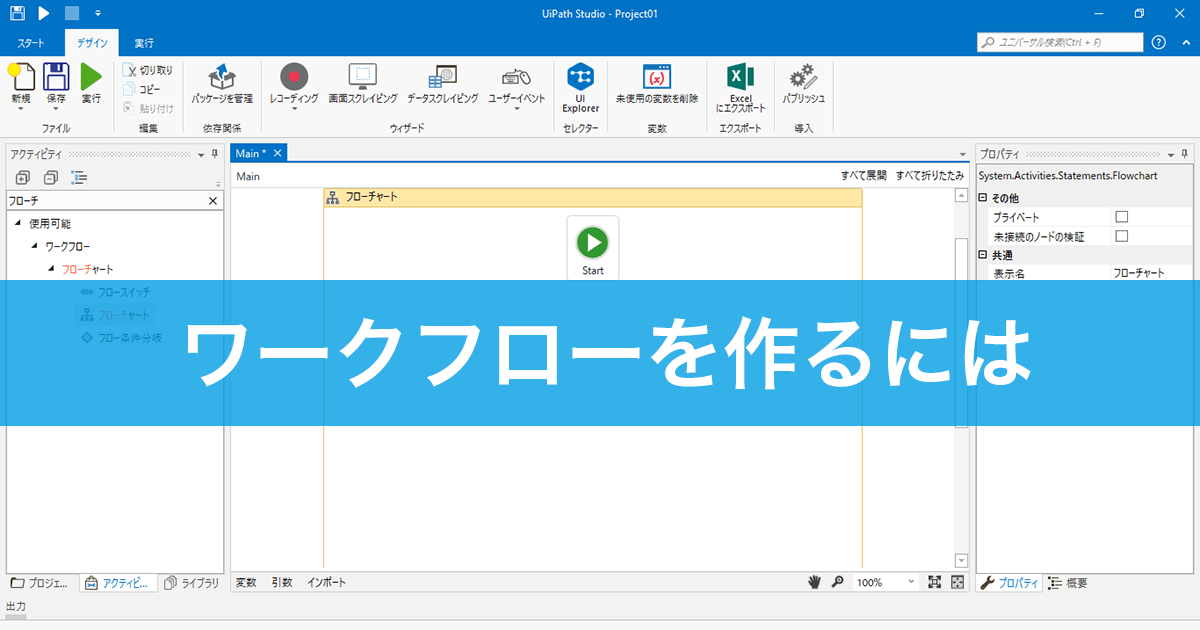Click the stop icon in title bar

pos(72,14)
